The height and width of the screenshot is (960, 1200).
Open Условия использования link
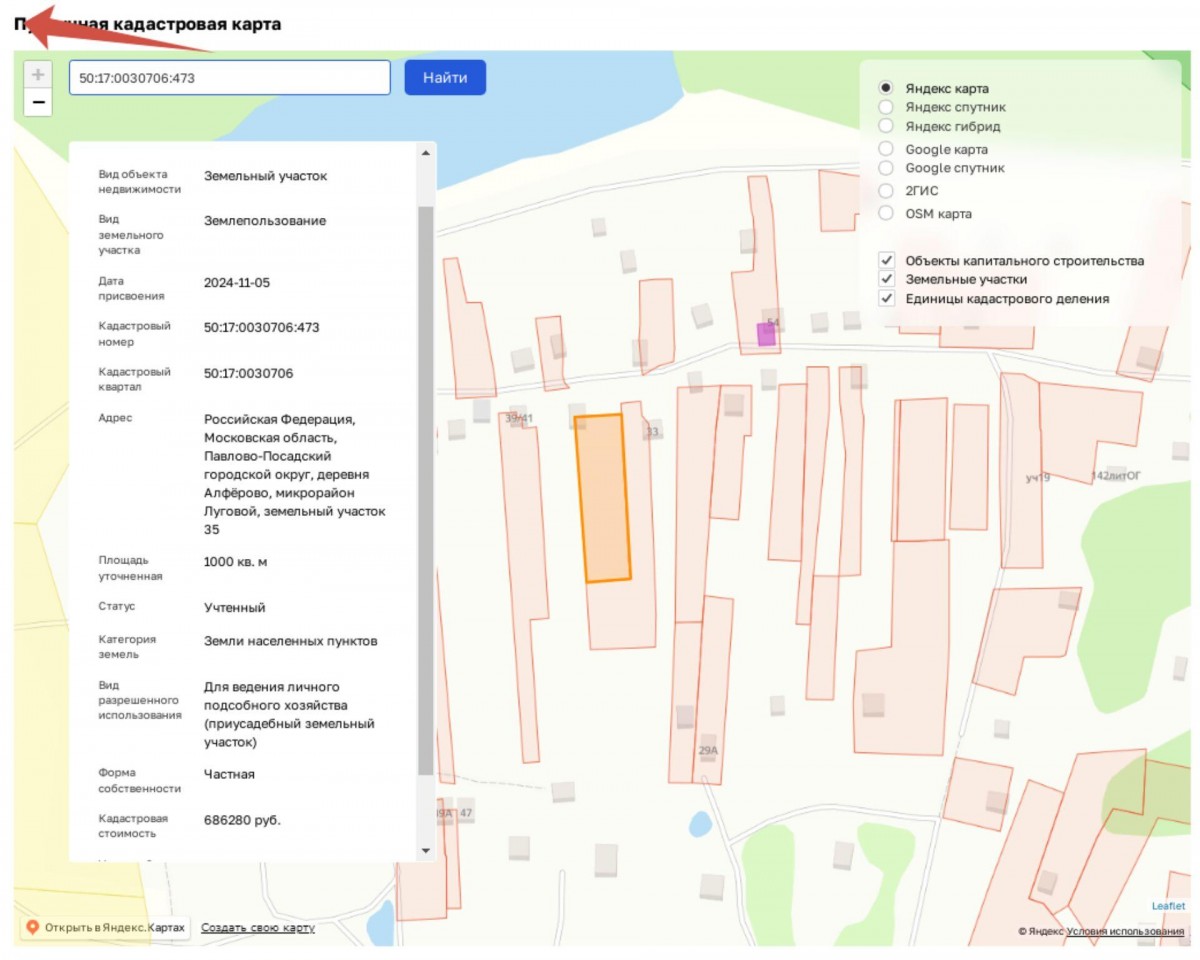click(1125, 931)
